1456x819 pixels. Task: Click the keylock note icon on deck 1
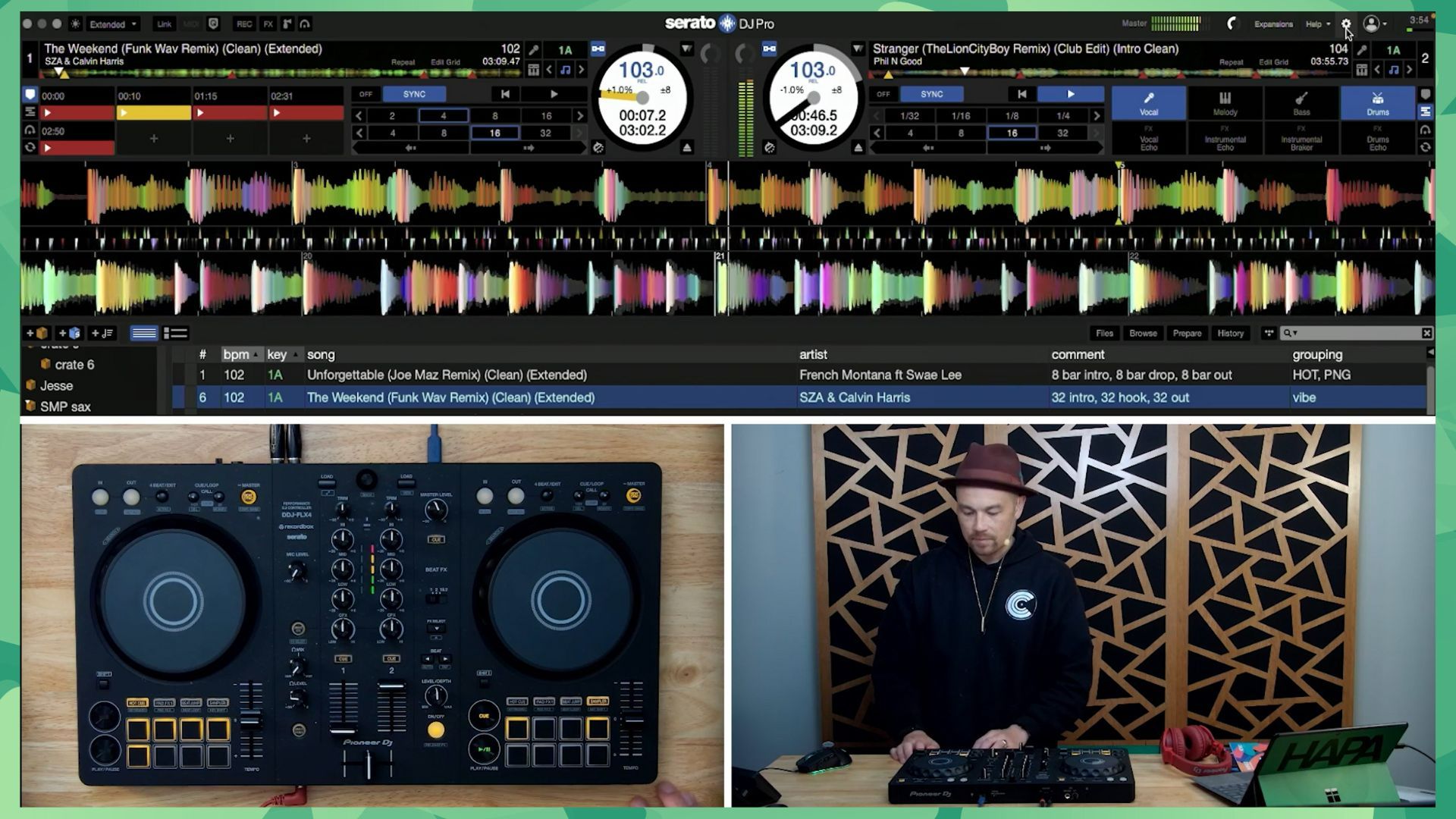click(565, 70)
